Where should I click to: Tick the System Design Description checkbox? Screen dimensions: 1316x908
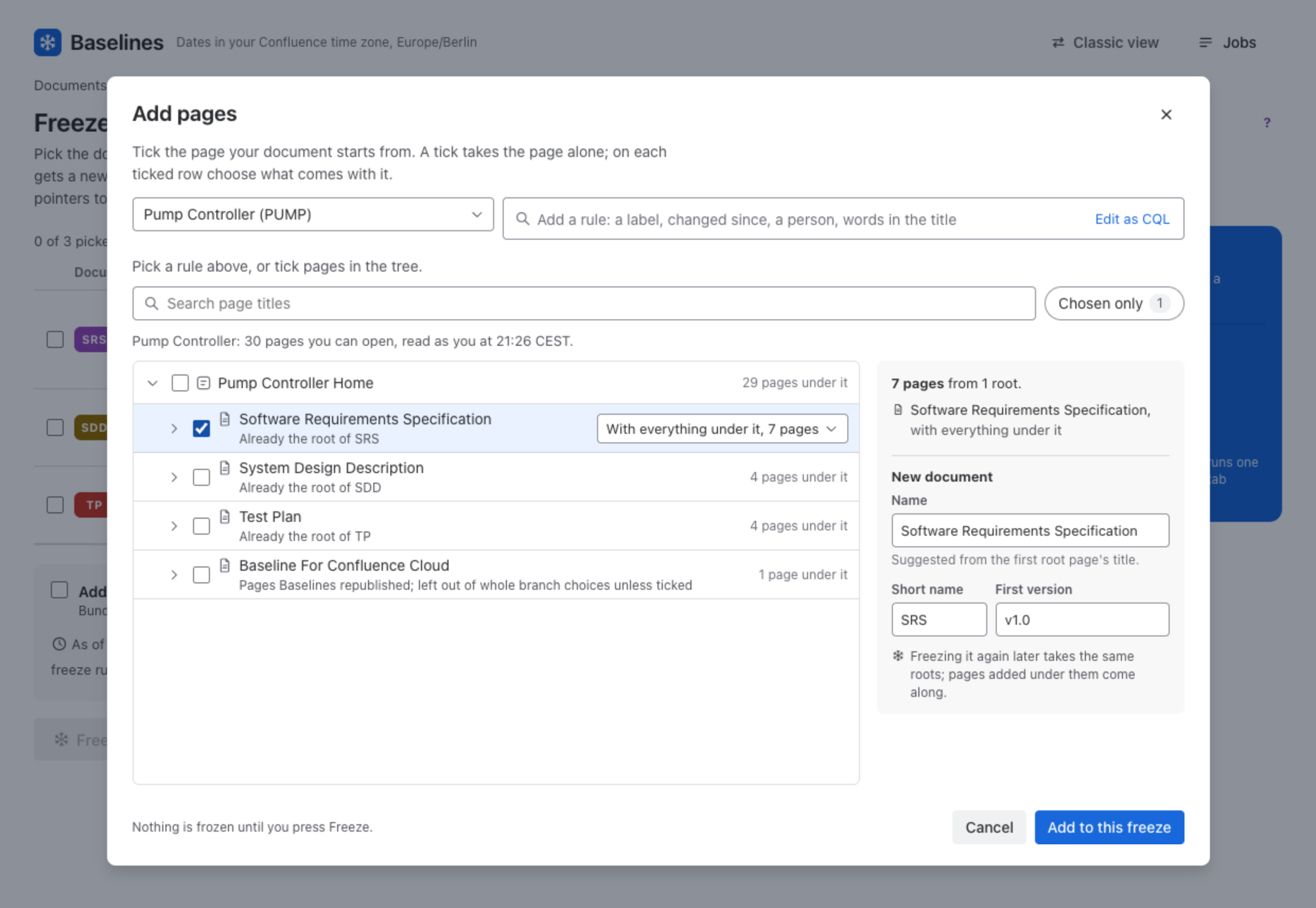pos(201,477)
